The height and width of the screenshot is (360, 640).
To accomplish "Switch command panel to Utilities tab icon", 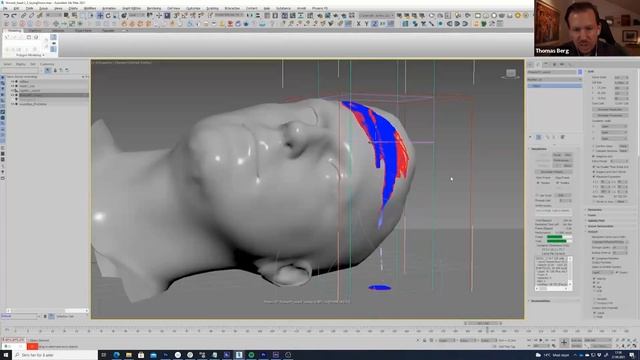I will (x=570, y=64).
